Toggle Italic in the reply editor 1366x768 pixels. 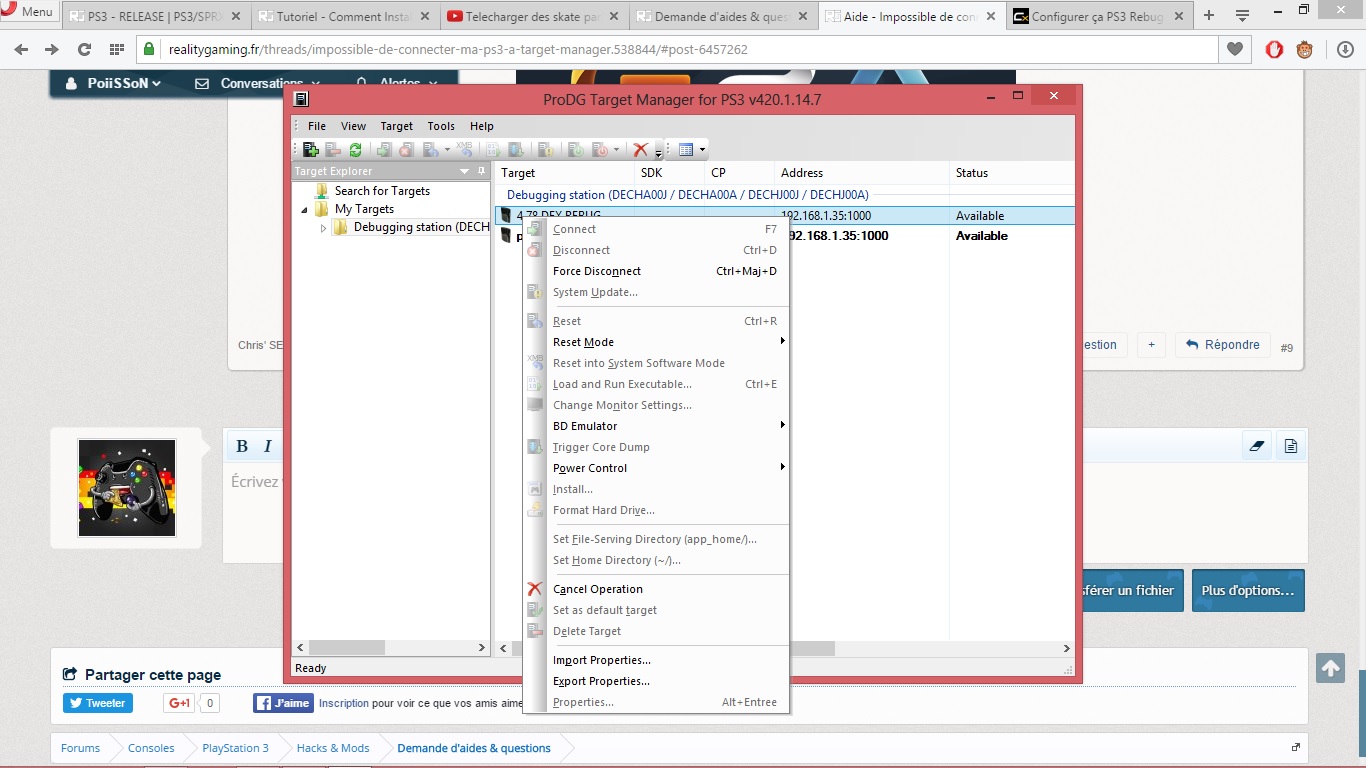(x=268, y=446)
